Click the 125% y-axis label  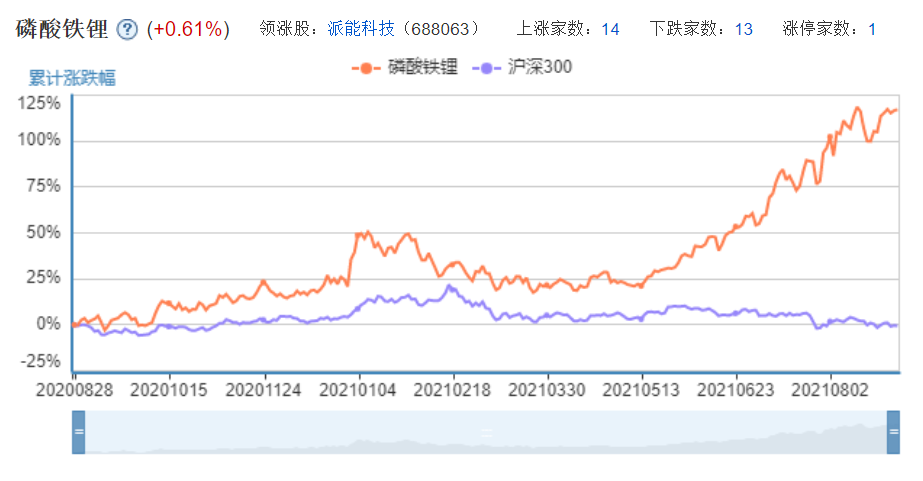[39, 104]
